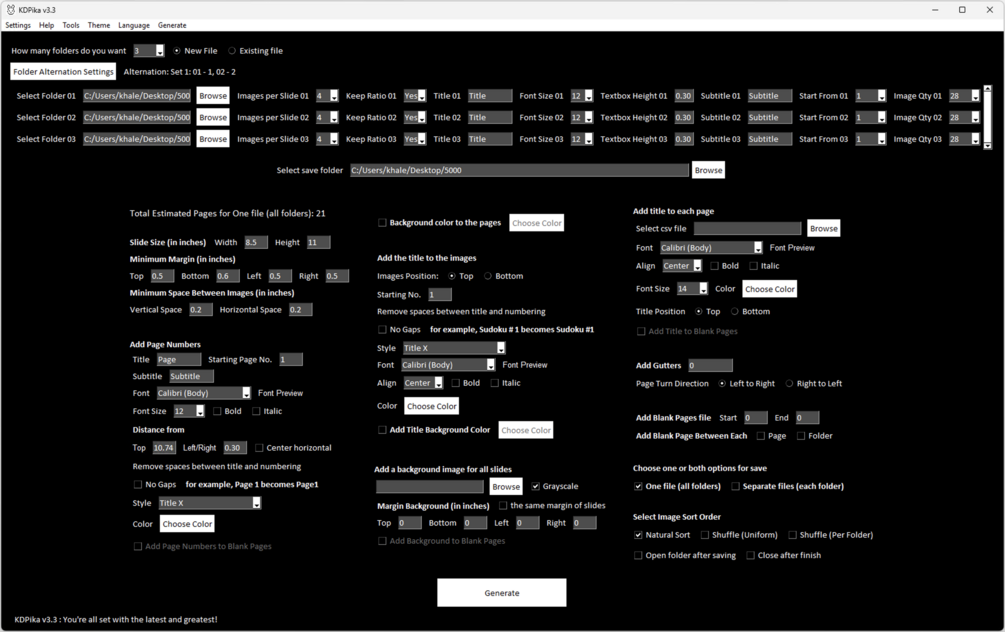Disable the Grayscale option for background image
Image resolution: width=1005 pixels, height=632 pixels.
pos(537,486)
